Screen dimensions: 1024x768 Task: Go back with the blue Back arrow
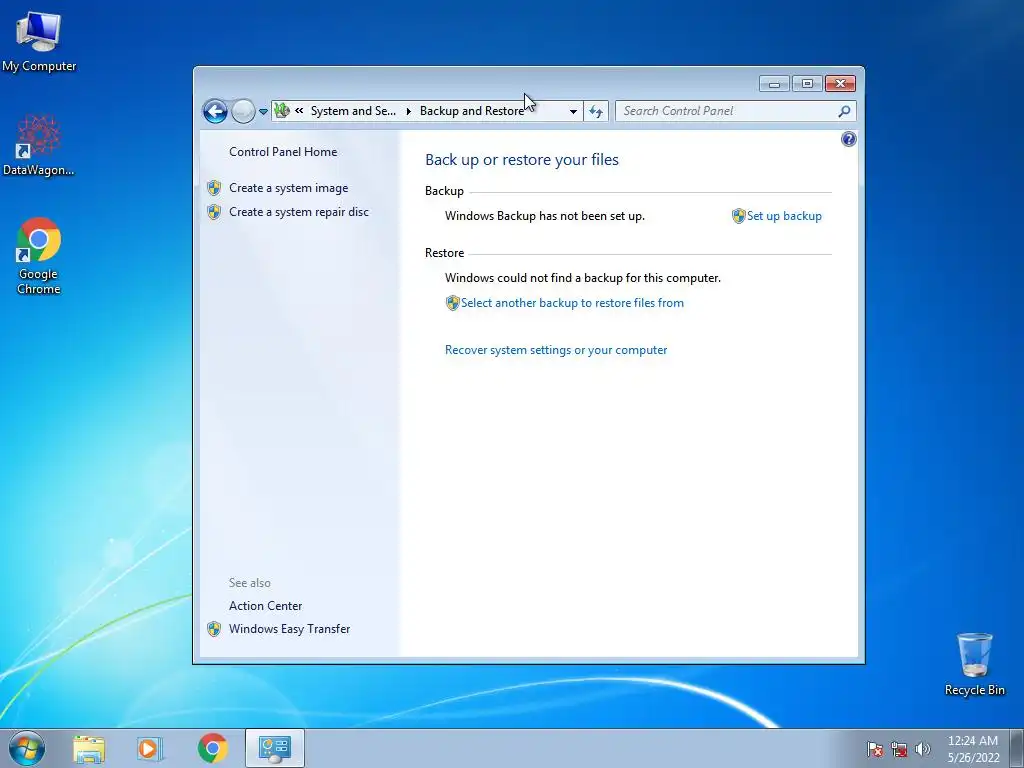click(x=215, y=111)
